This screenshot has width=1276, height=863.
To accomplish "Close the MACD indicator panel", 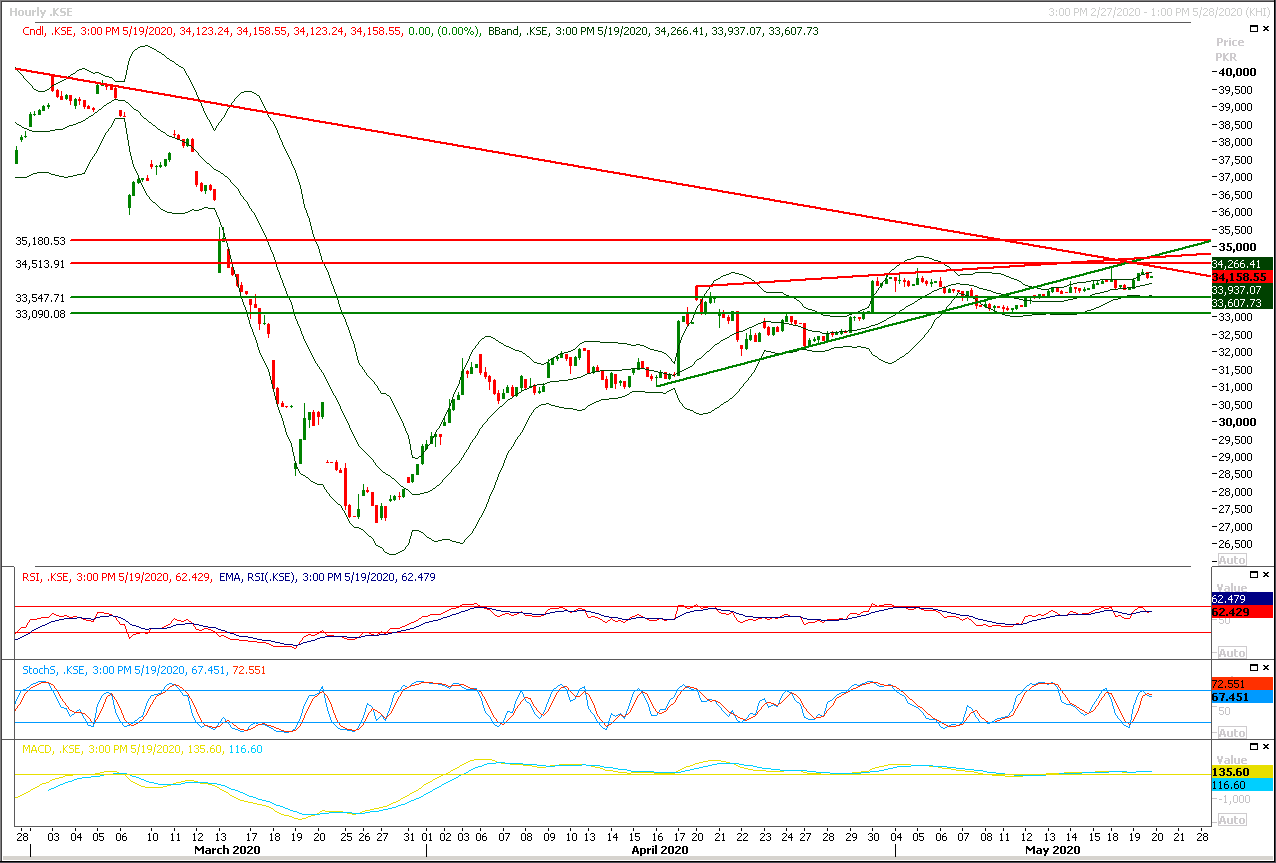I will pyautogui.click(x=1267, y=746).
